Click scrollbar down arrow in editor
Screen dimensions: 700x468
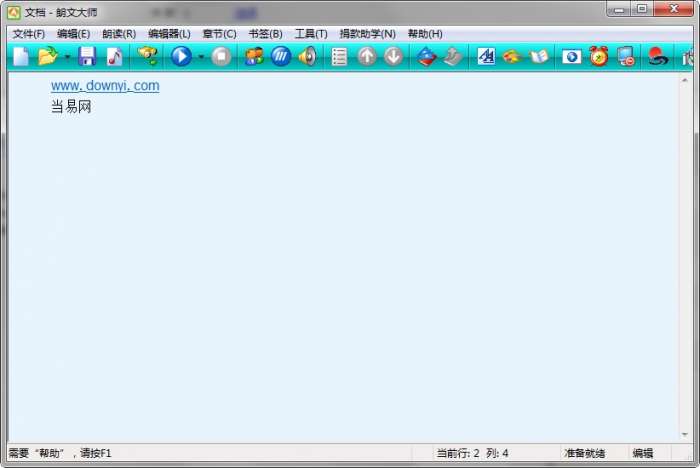click(684, 434)
